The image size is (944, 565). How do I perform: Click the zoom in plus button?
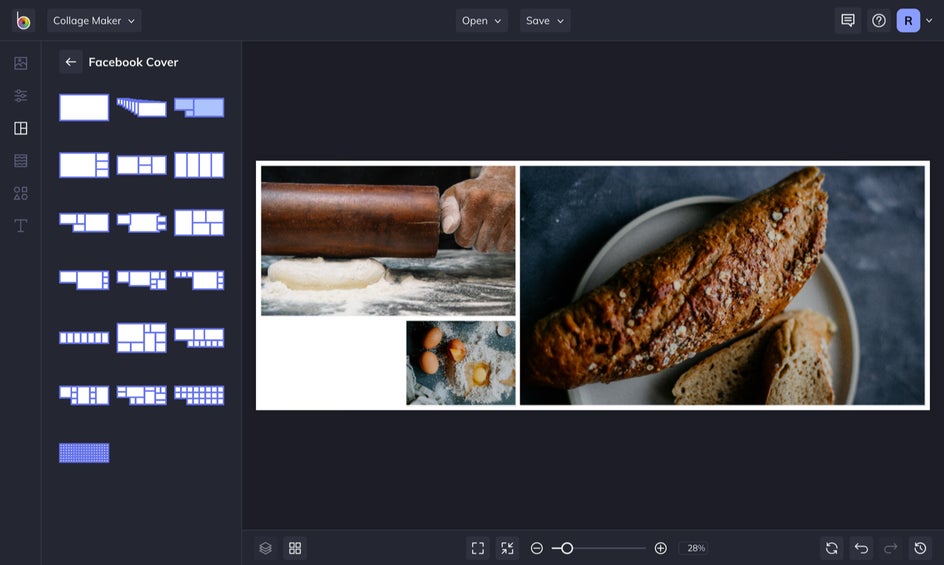(660, 548)
